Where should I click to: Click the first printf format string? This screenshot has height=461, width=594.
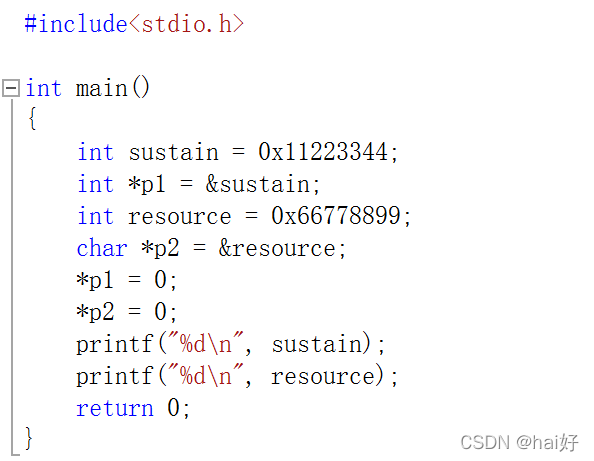(x=205, y=344)
